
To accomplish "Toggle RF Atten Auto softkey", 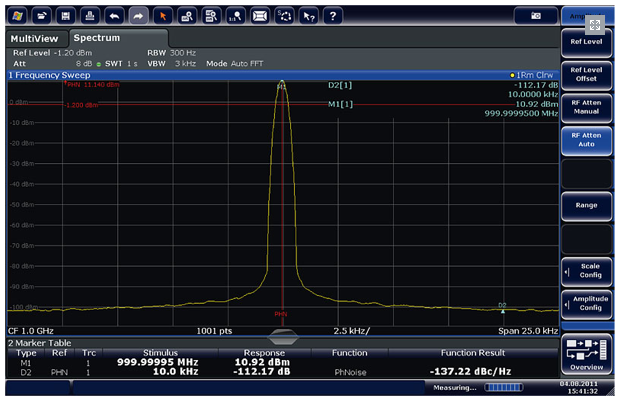I will click(586, 140).
